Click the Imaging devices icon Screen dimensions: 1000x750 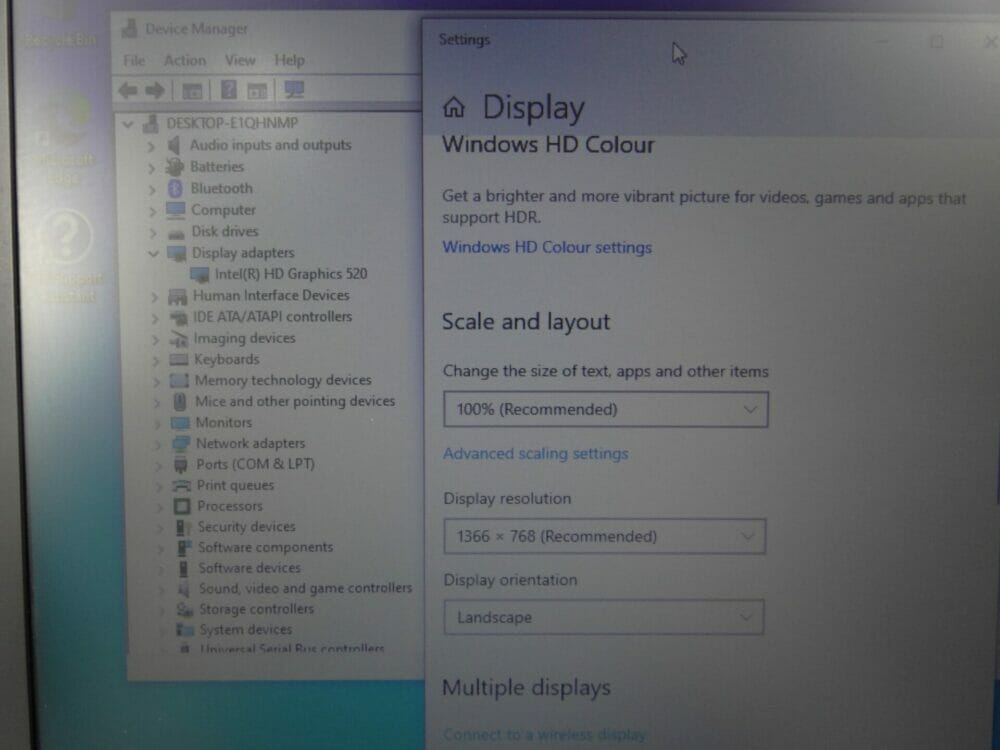(x=179, y=339)
